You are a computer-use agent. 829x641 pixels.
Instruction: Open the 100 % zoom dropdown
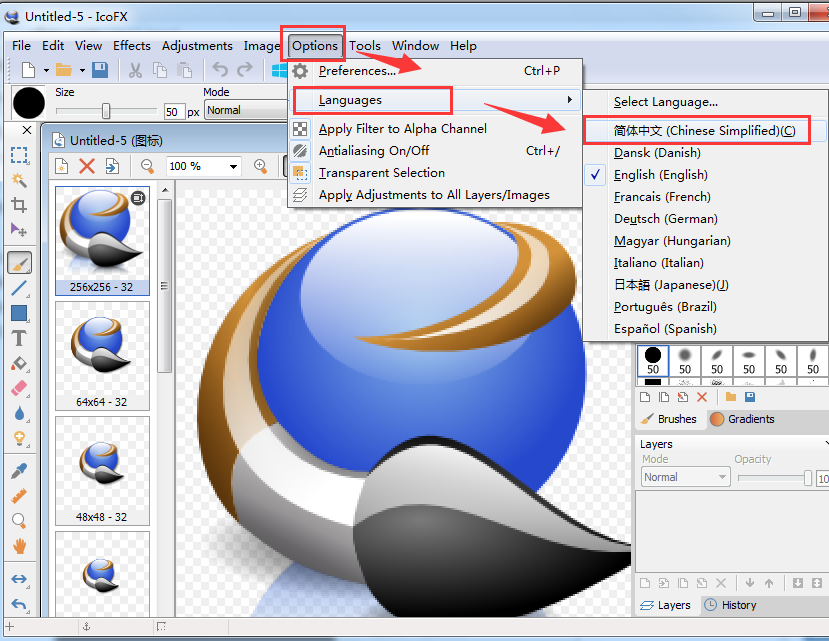point(233,166)
